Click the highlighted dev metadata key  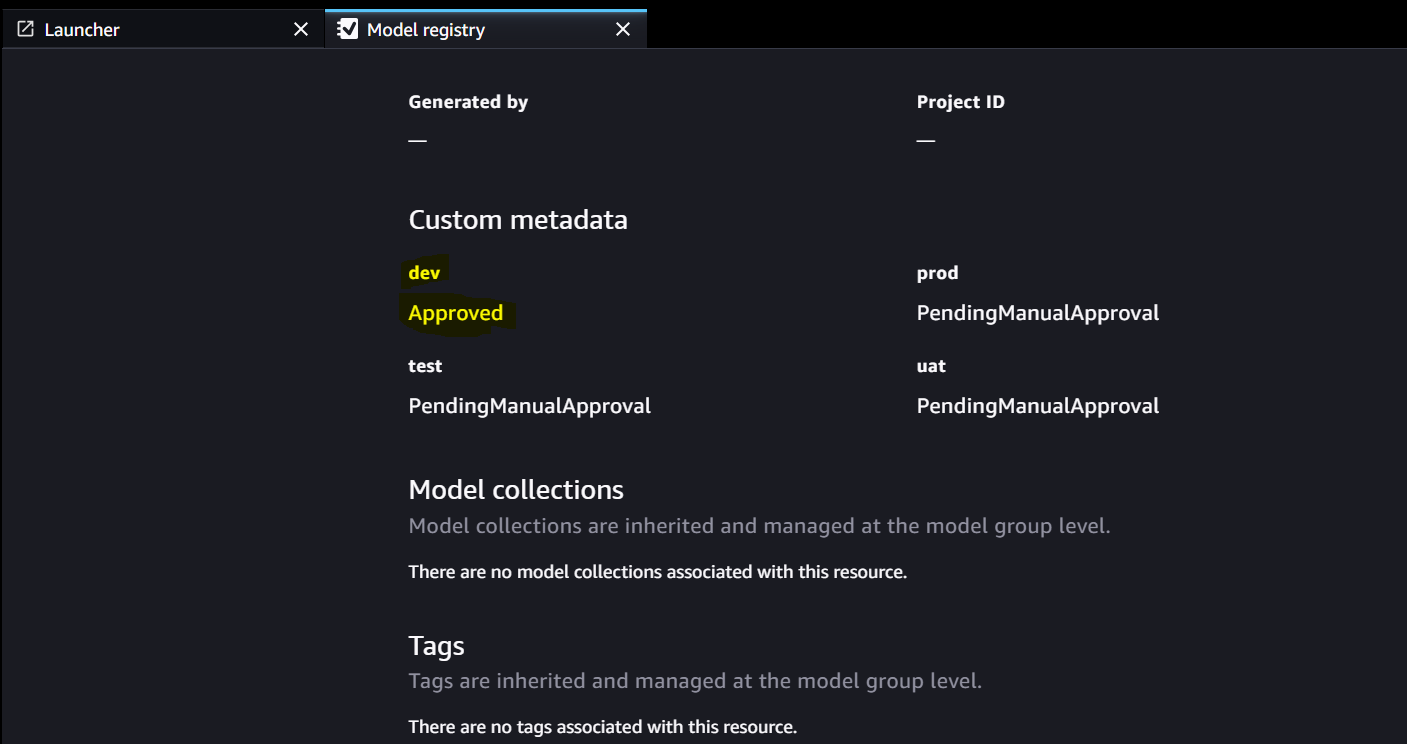coord(424,271)
